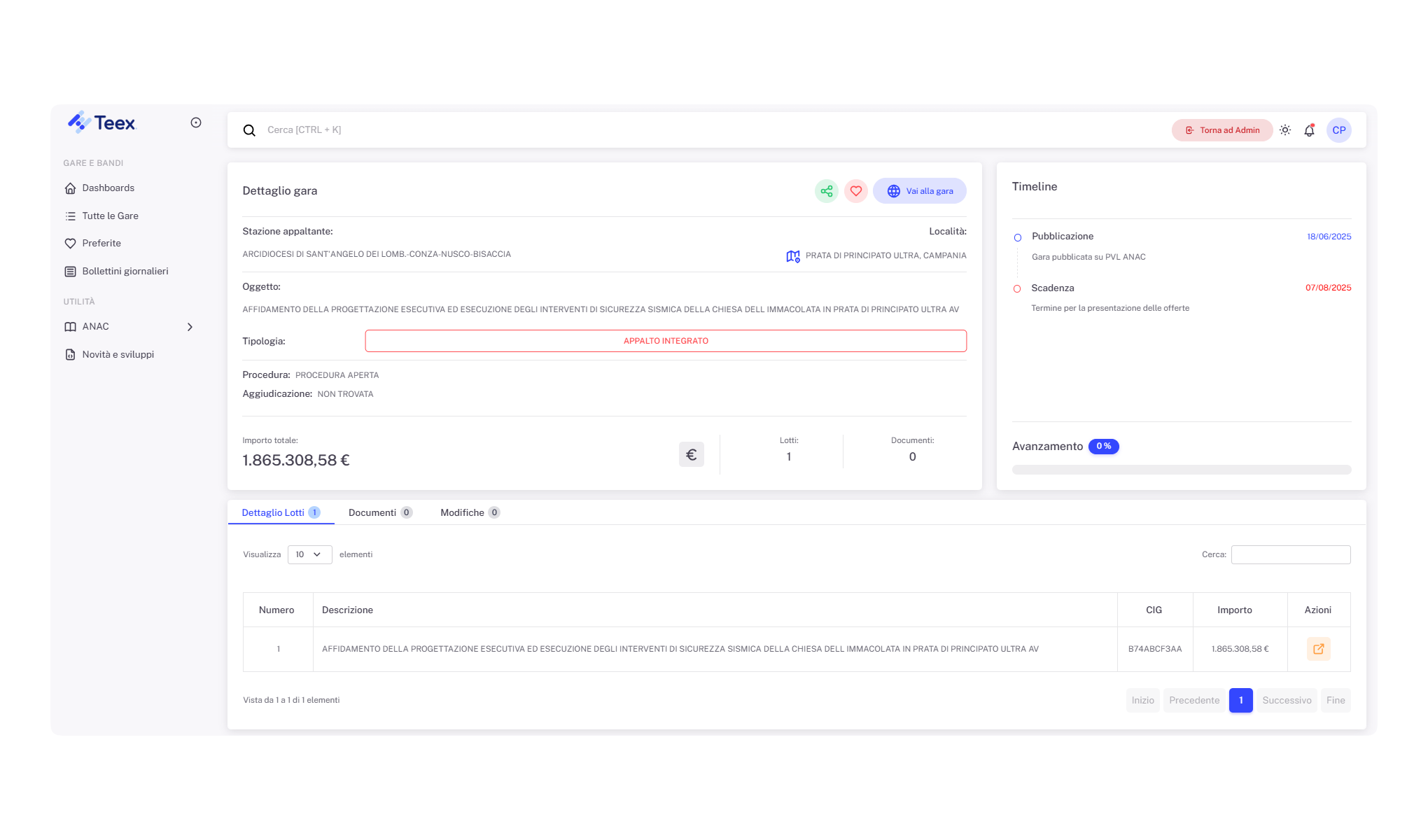Toggle light/dark mode with the sun icon
The width and height of the screenshot is (1428, 840).
pyautogui.click(x=1284, y=129)
